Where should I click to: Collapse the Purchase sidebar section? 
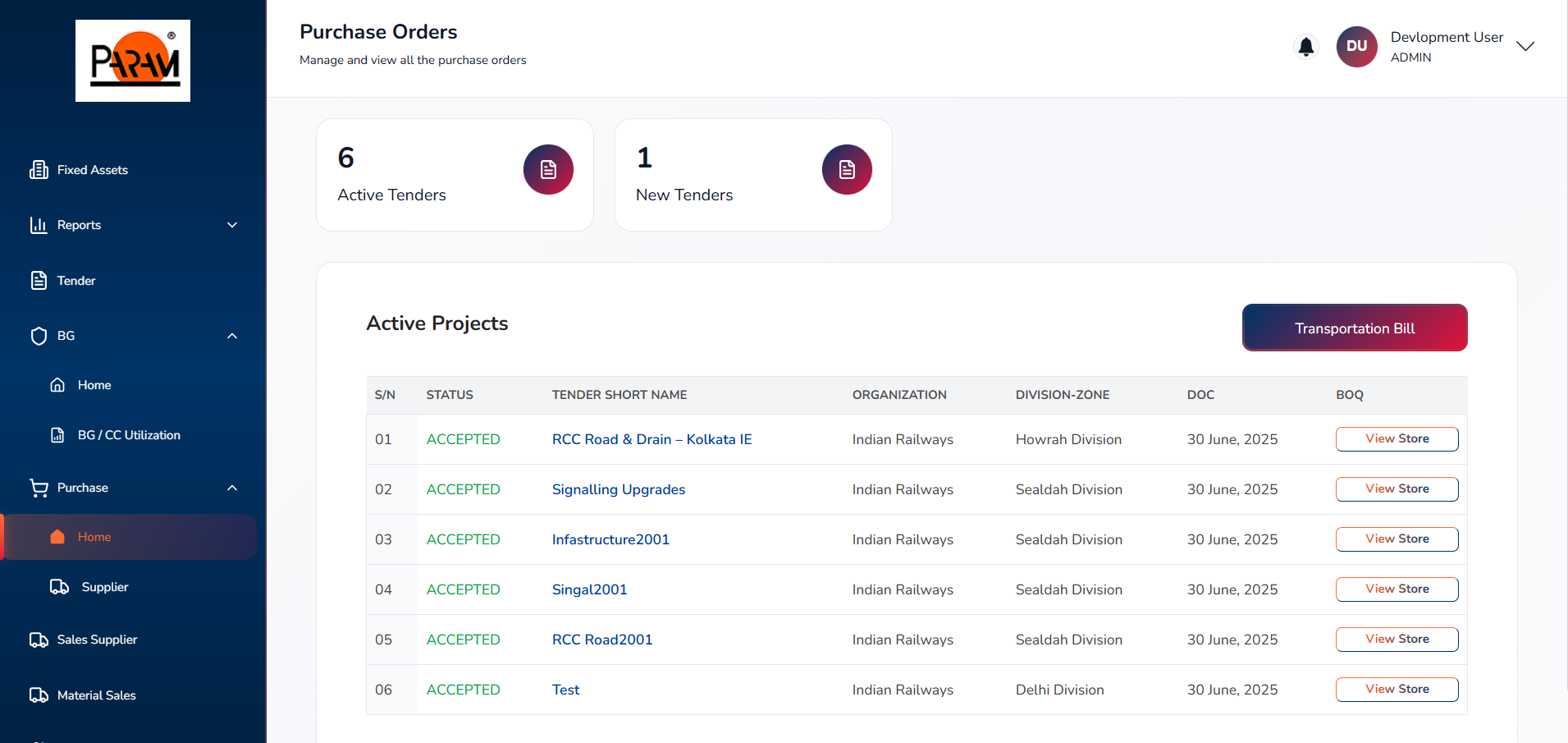pos(232,488)
